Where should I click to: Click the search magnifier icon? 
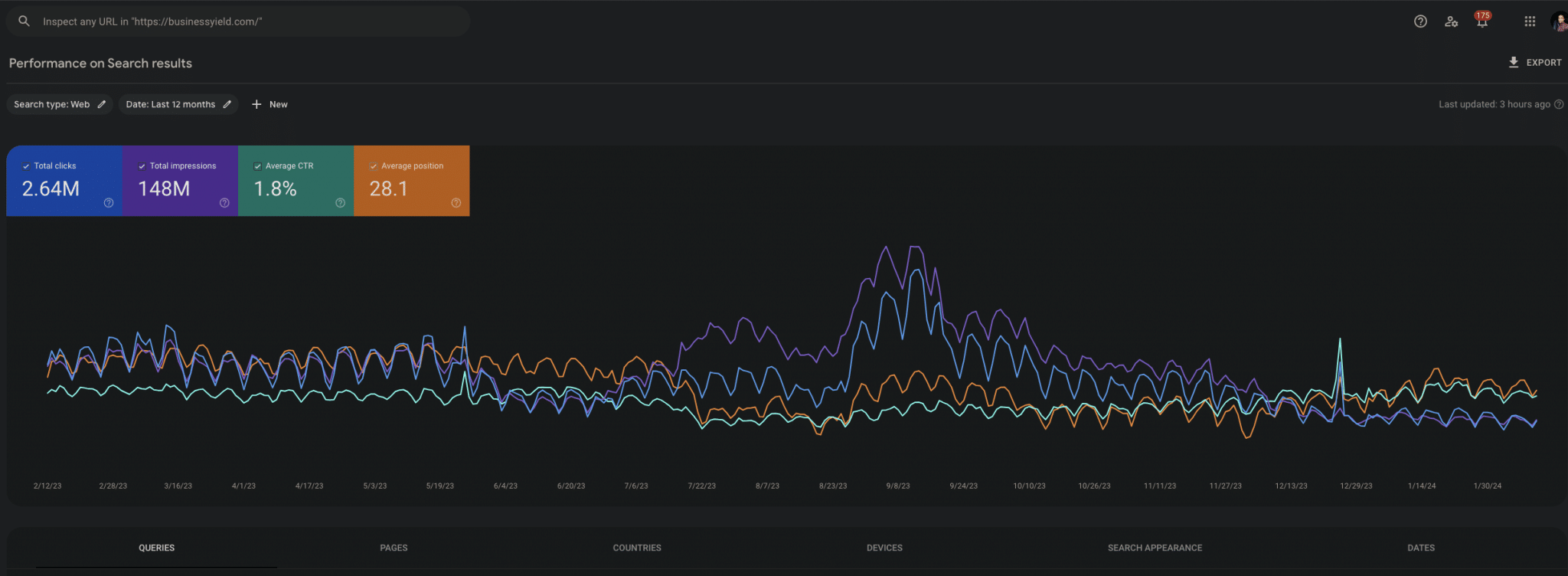point(24,21)
